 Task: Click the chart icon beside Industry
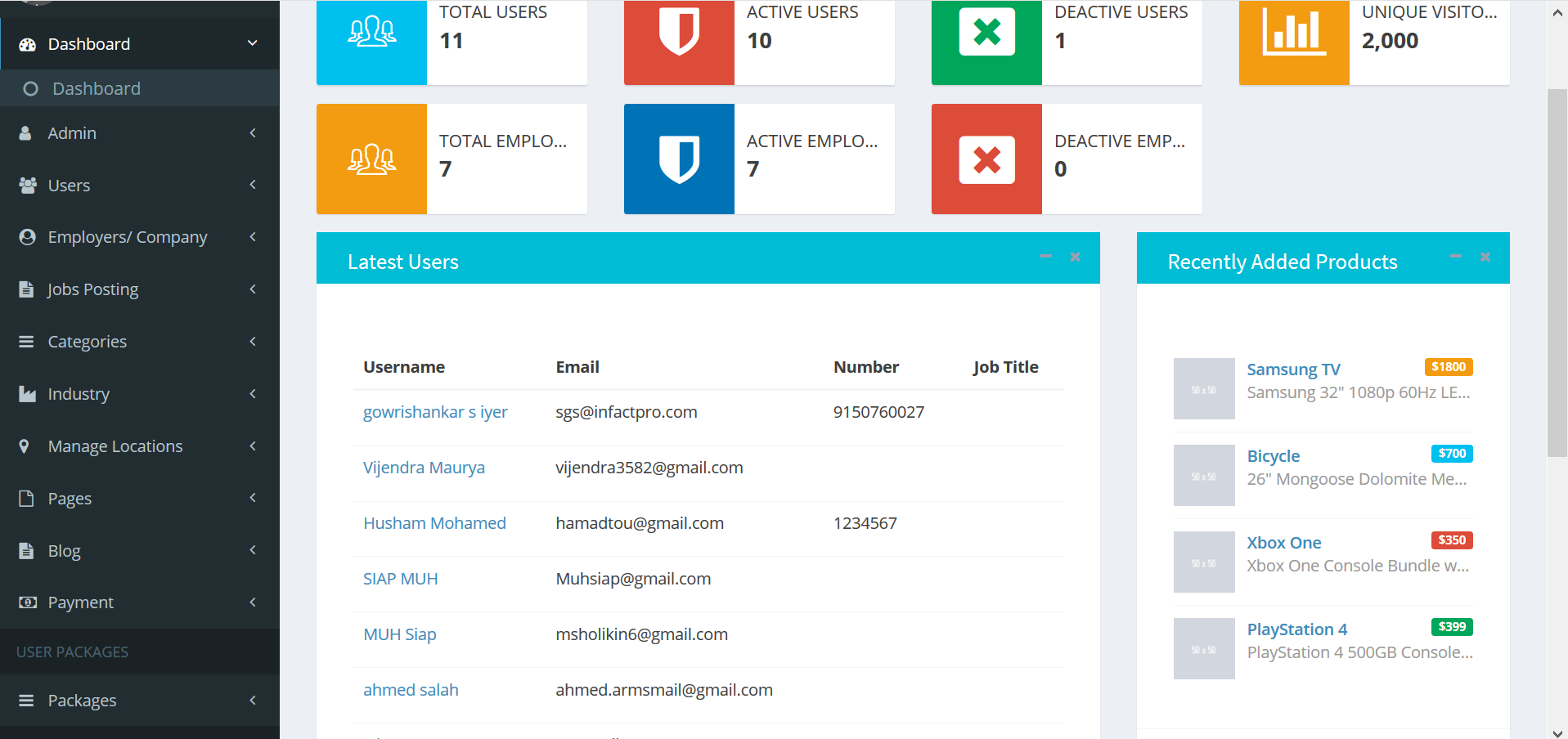tap(27, 394)
